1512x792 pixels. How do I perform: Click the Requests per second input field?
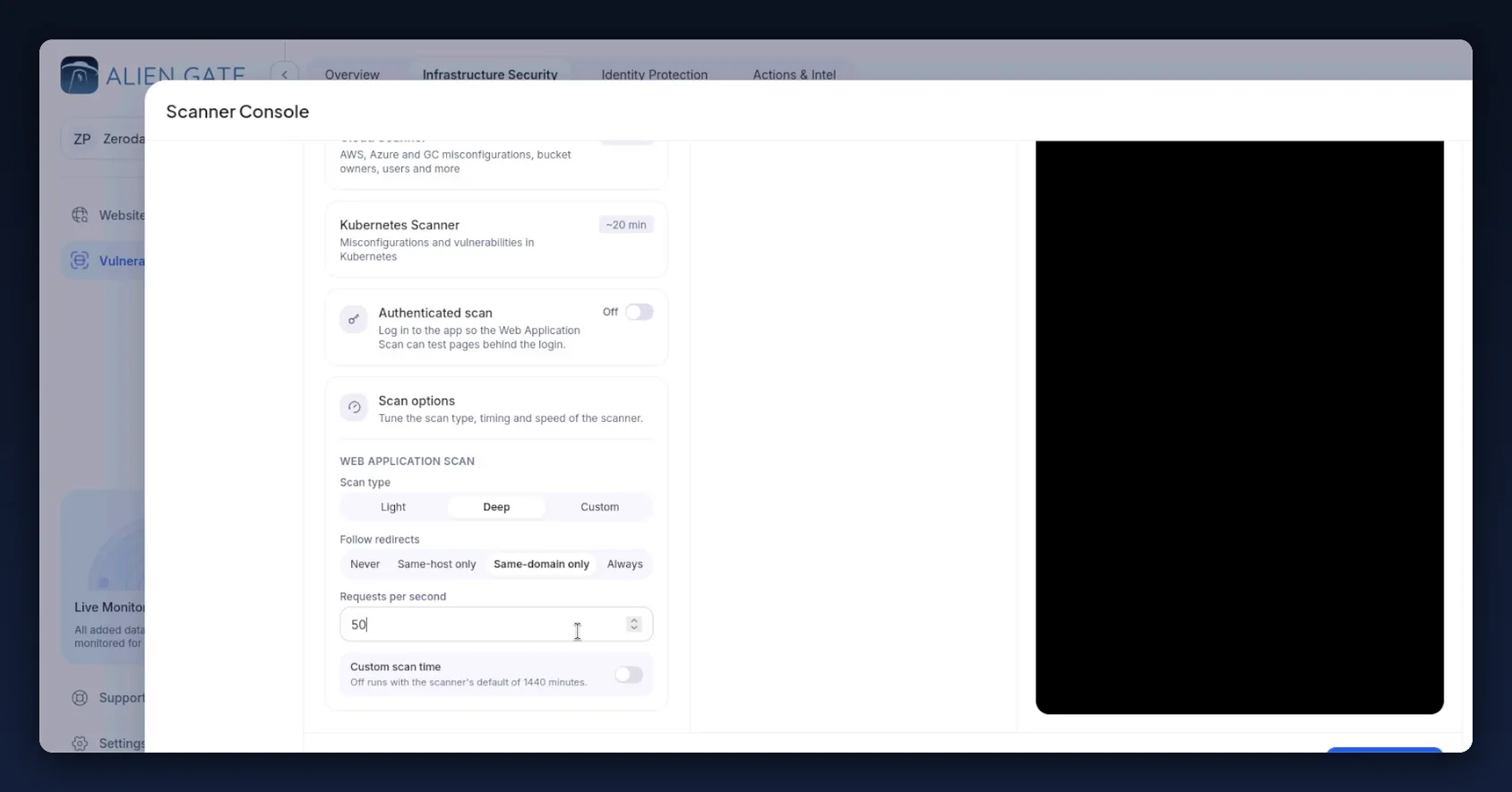pyautogui.click(x=496, y=624)
